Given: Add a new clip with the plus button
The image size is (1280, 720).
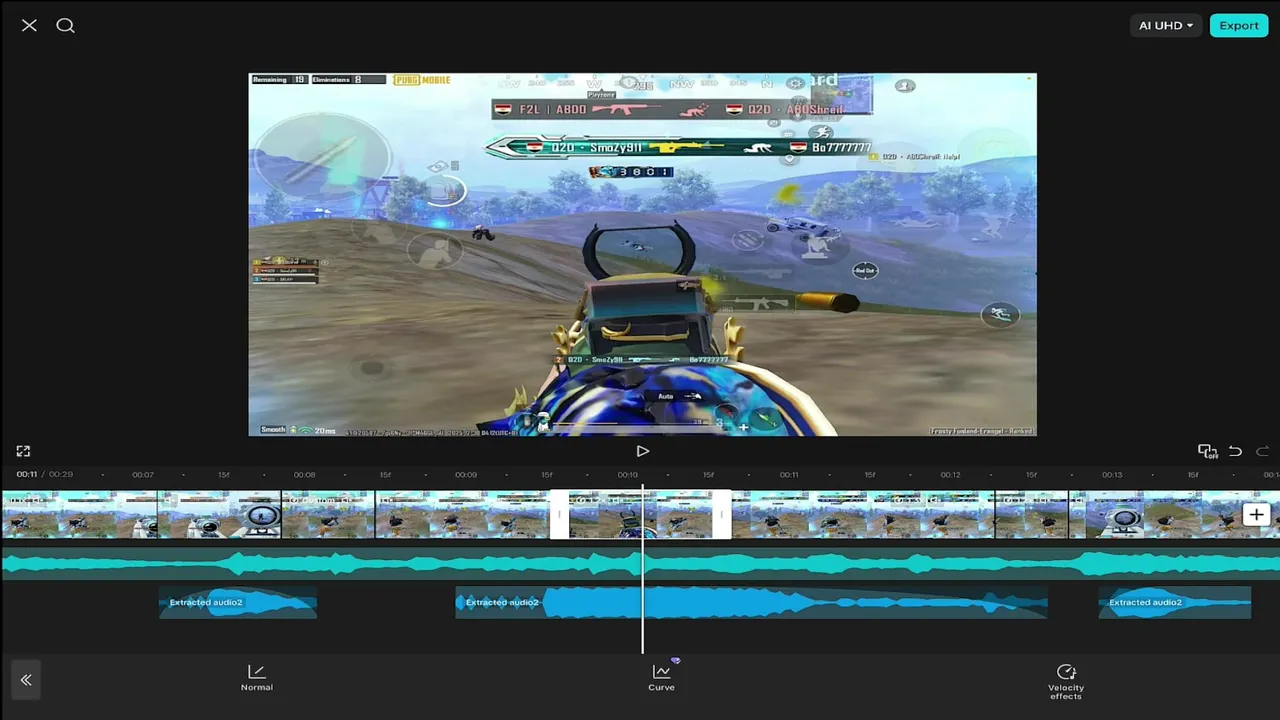Looking at the screenshot, I should coord(1256,515).
